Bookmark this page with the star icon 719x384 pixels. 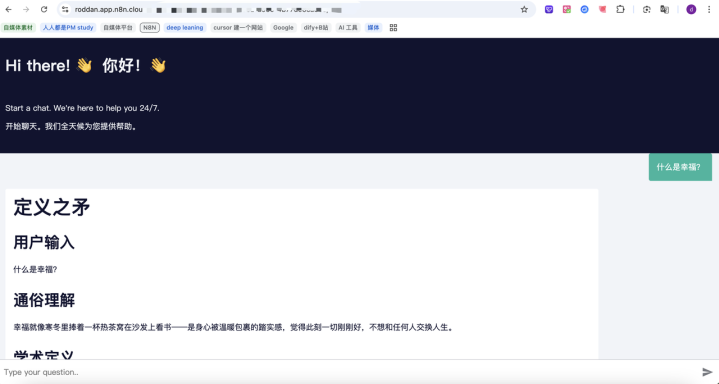[x=524, y=9]
